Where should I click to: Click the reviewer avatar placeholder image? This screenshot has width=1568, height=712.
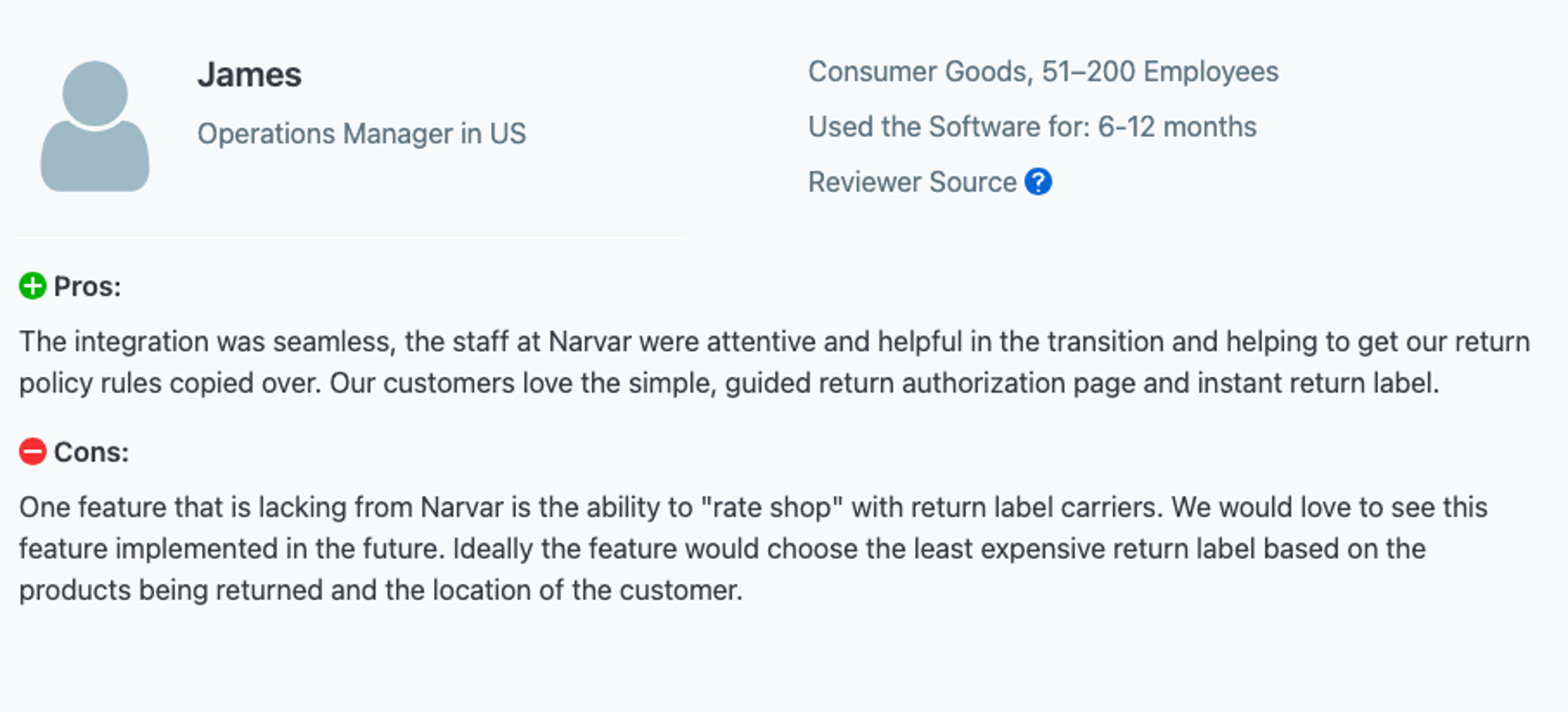pos(96,125)
